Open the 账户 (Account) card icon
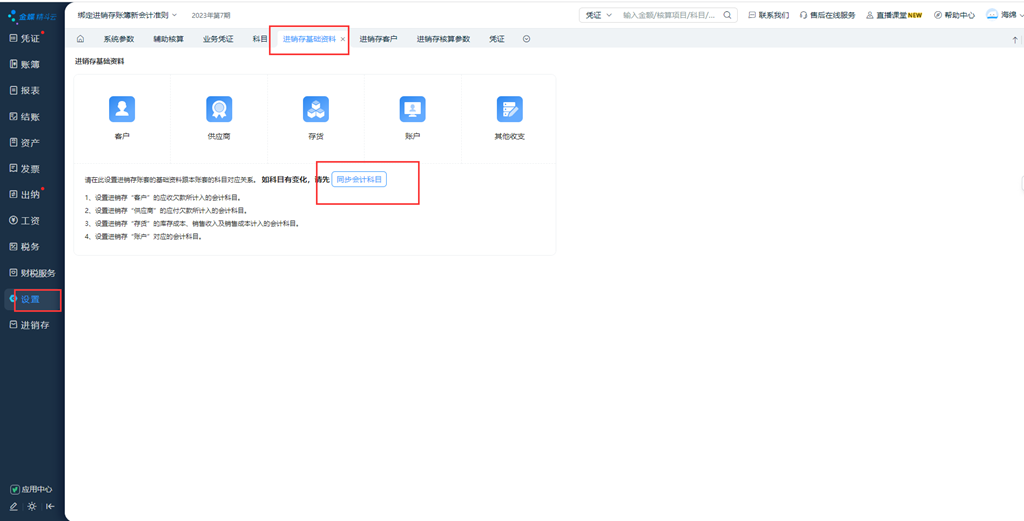This screenshot has width=1024, height=521. [x=413, y=109]
